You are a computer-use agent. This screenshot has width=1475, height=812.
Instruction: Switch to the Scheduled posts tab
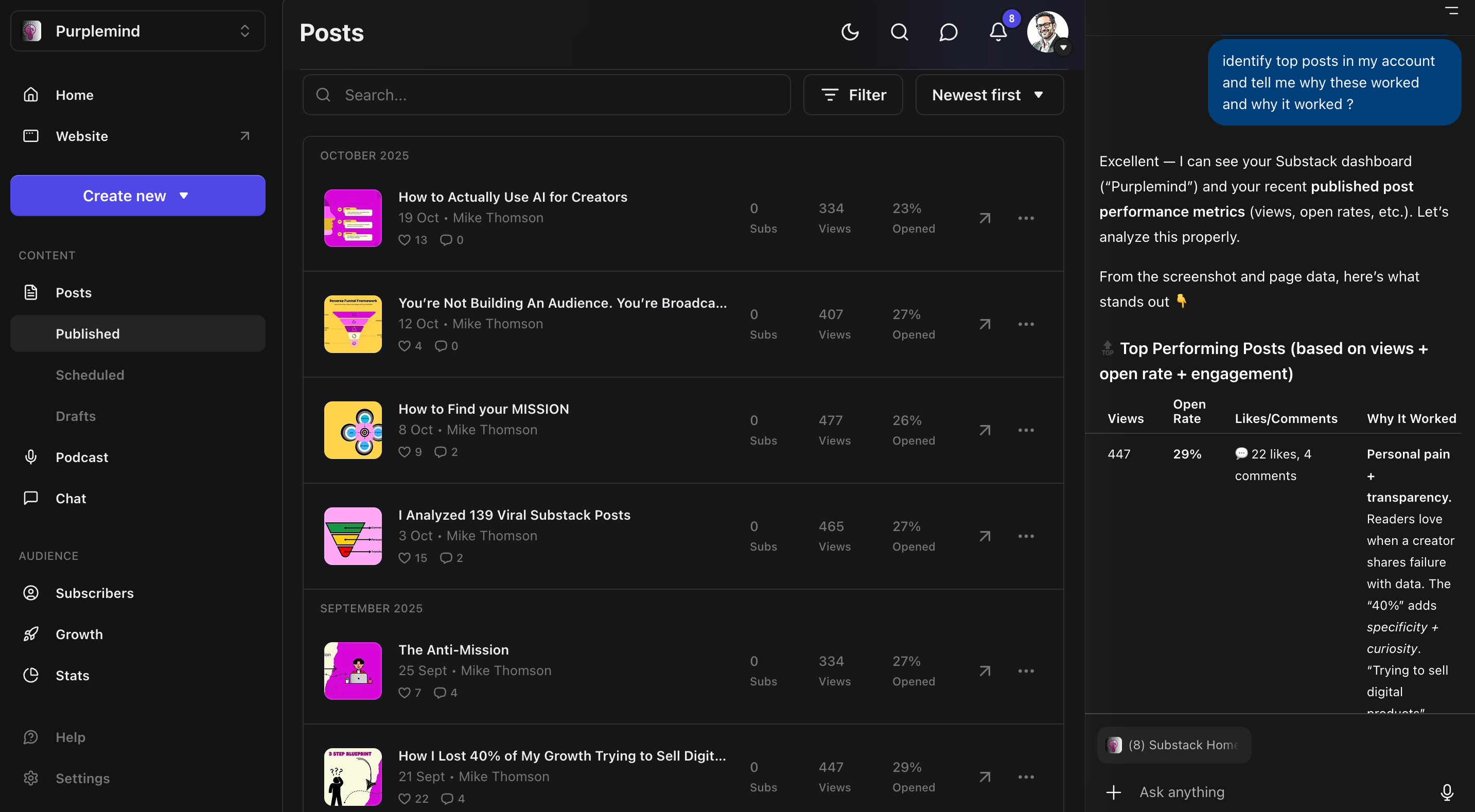pos(90,375)
